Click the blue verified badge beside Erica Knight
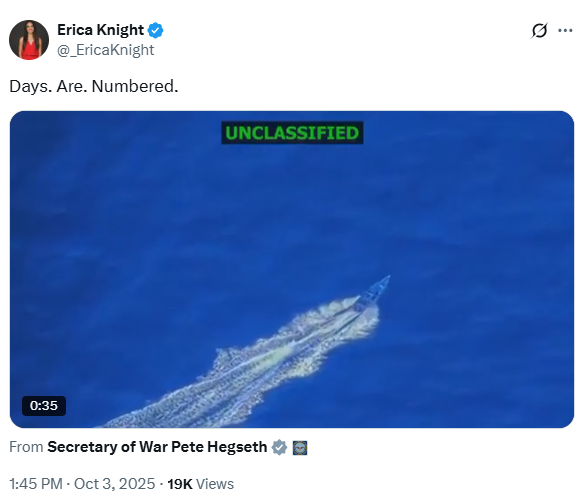Viewport: 587px width, 500px height. tap(155, 30)
